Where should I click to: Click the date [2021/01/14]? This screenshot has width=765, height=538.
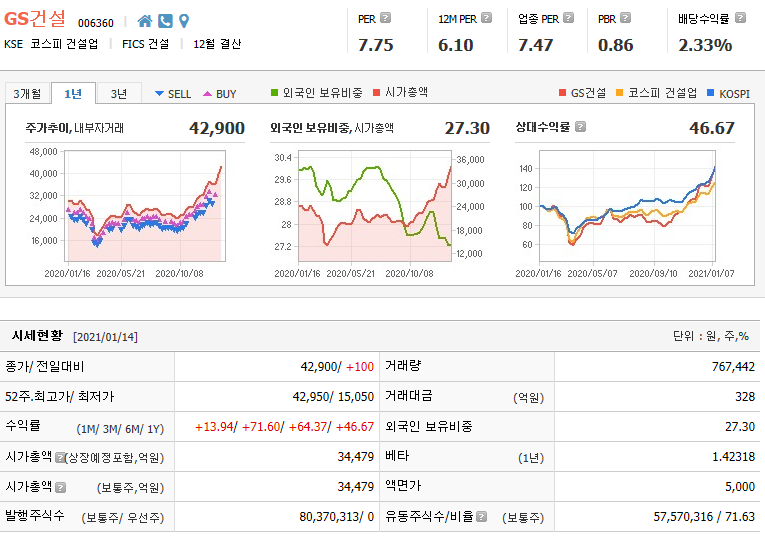[x=105, y=337]
